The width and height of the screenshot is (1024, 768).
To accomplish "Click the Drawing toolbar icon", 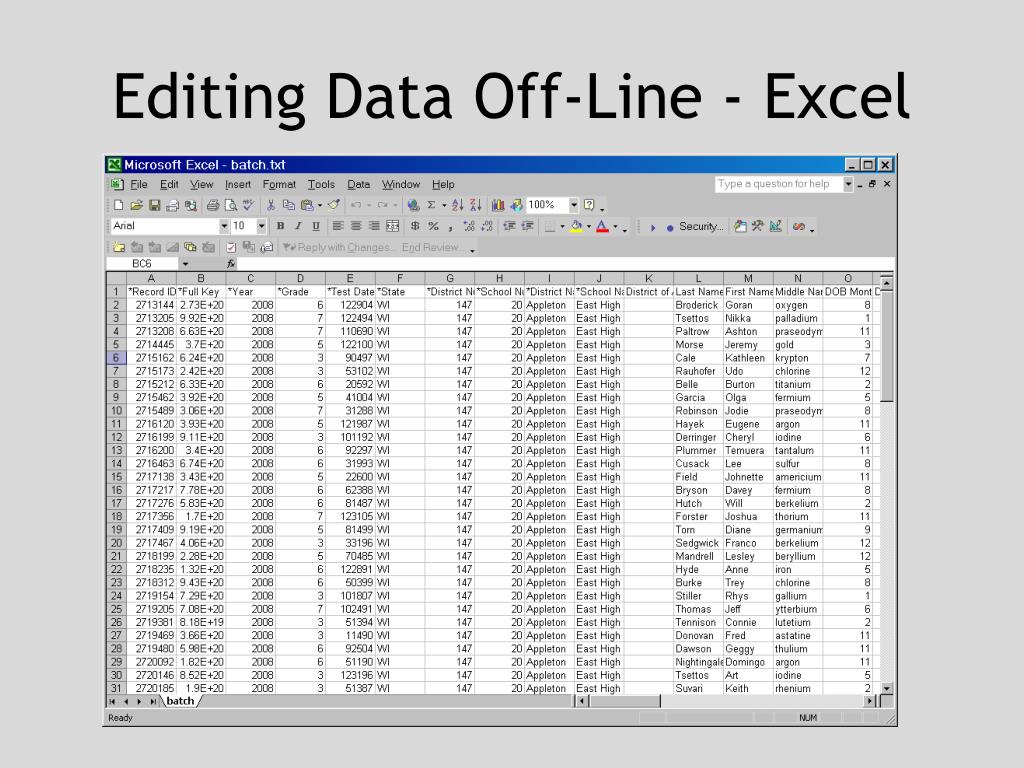I will click(516, 206).
